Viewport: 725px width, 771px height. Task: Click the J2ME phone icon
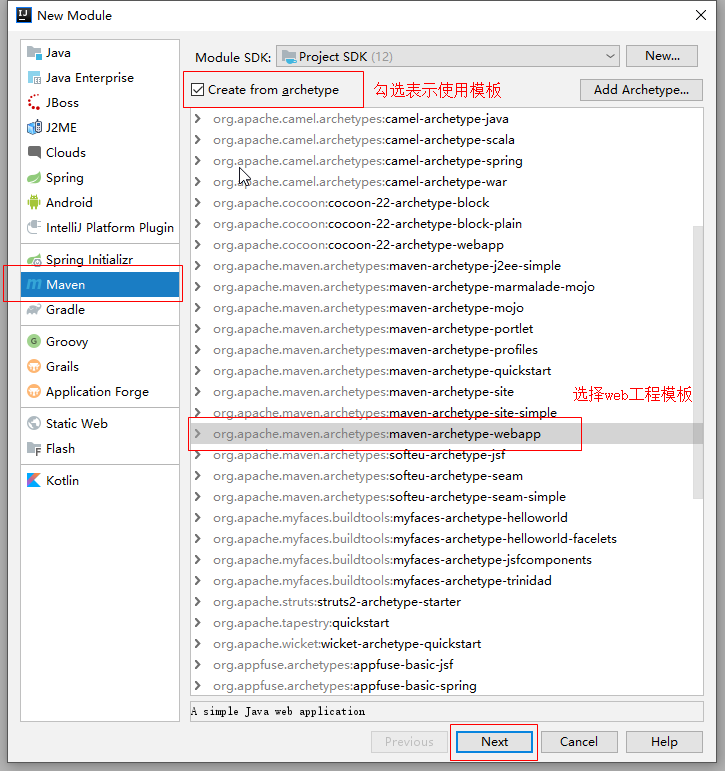34,128
